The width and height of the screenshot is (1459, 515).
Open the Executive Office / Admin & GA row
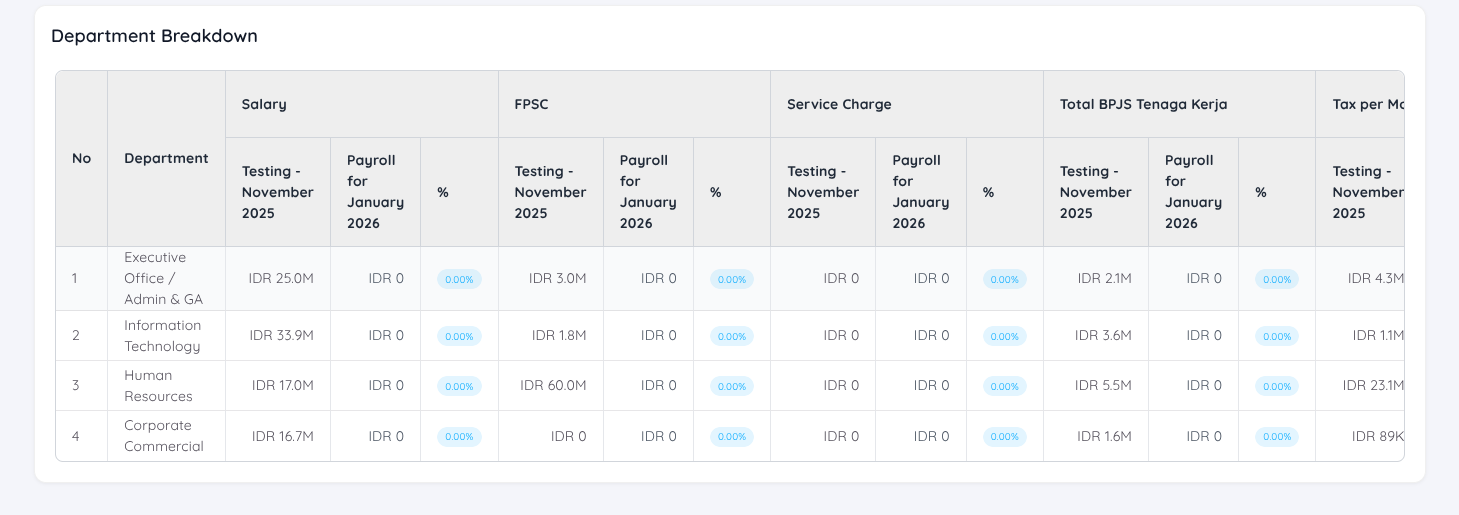[x=163, y=278]
